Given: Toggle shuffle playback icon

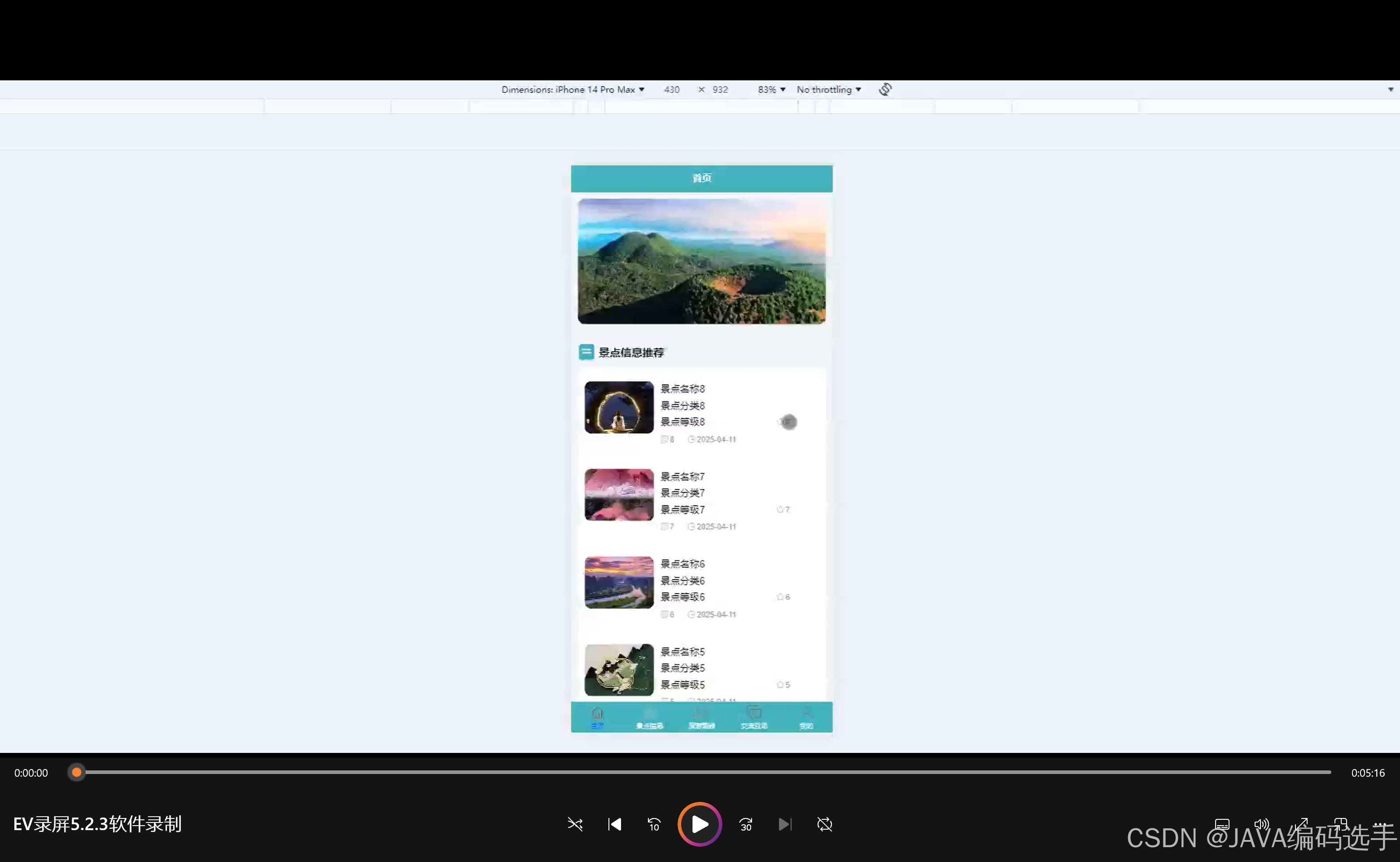Looking at the screenshot, I should [575, 824].
